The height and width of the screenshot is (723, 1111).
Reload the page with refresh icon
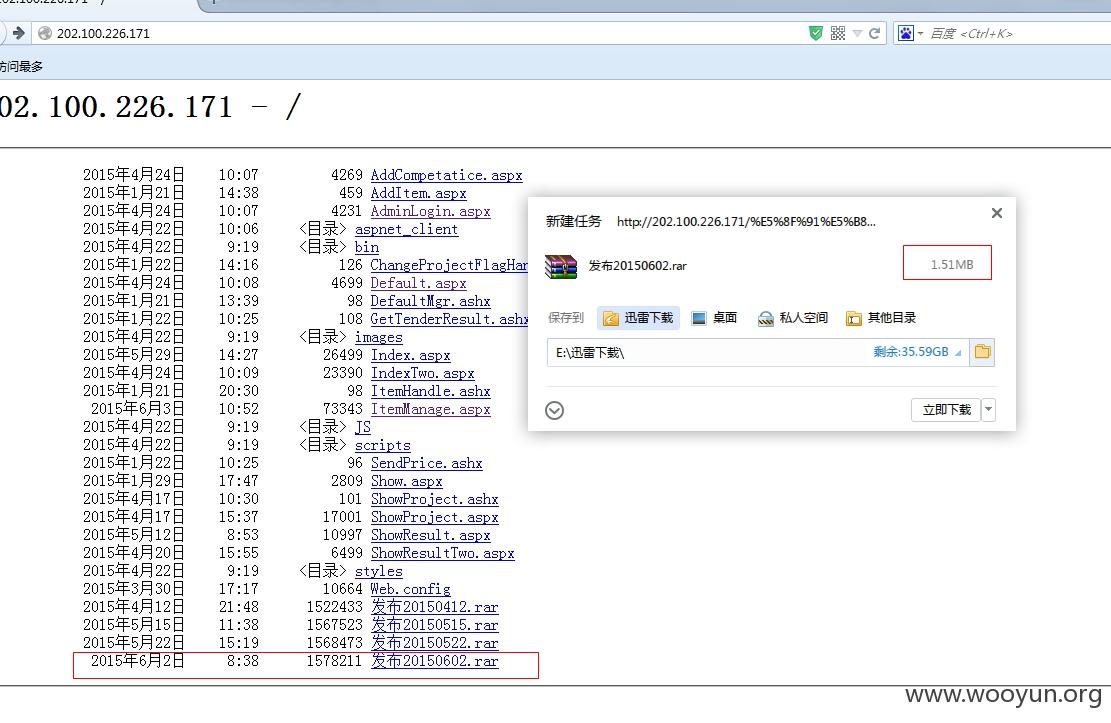pos(874,33)
